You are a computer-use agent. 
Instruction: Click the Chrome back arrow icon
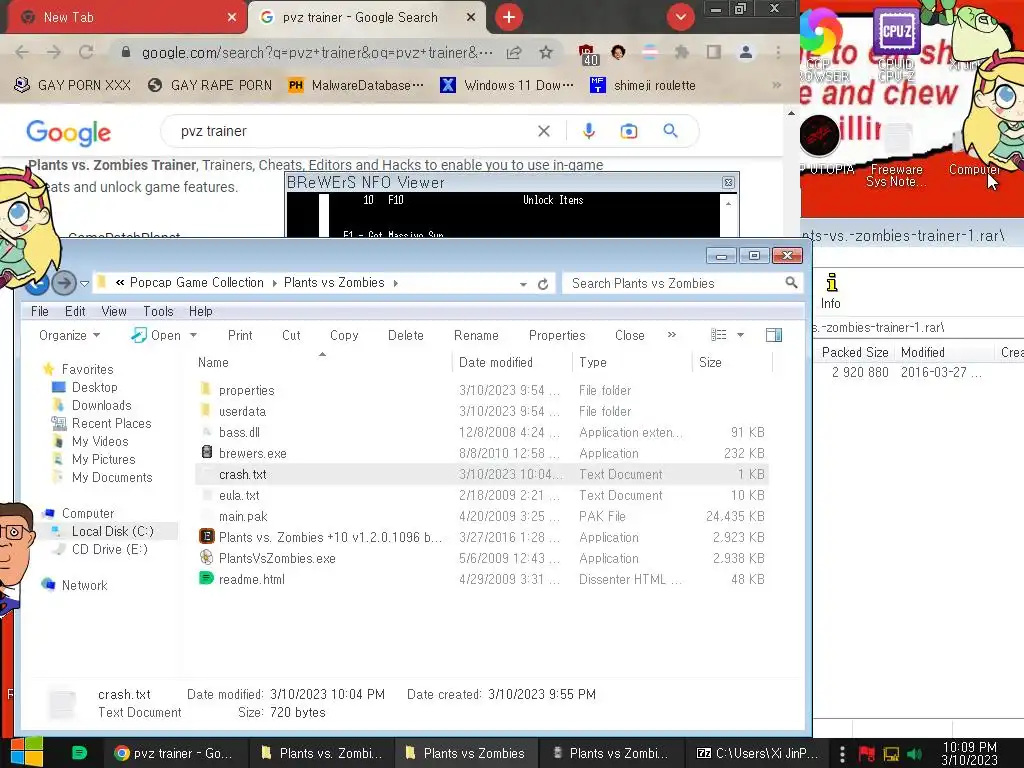coord(22,52)
